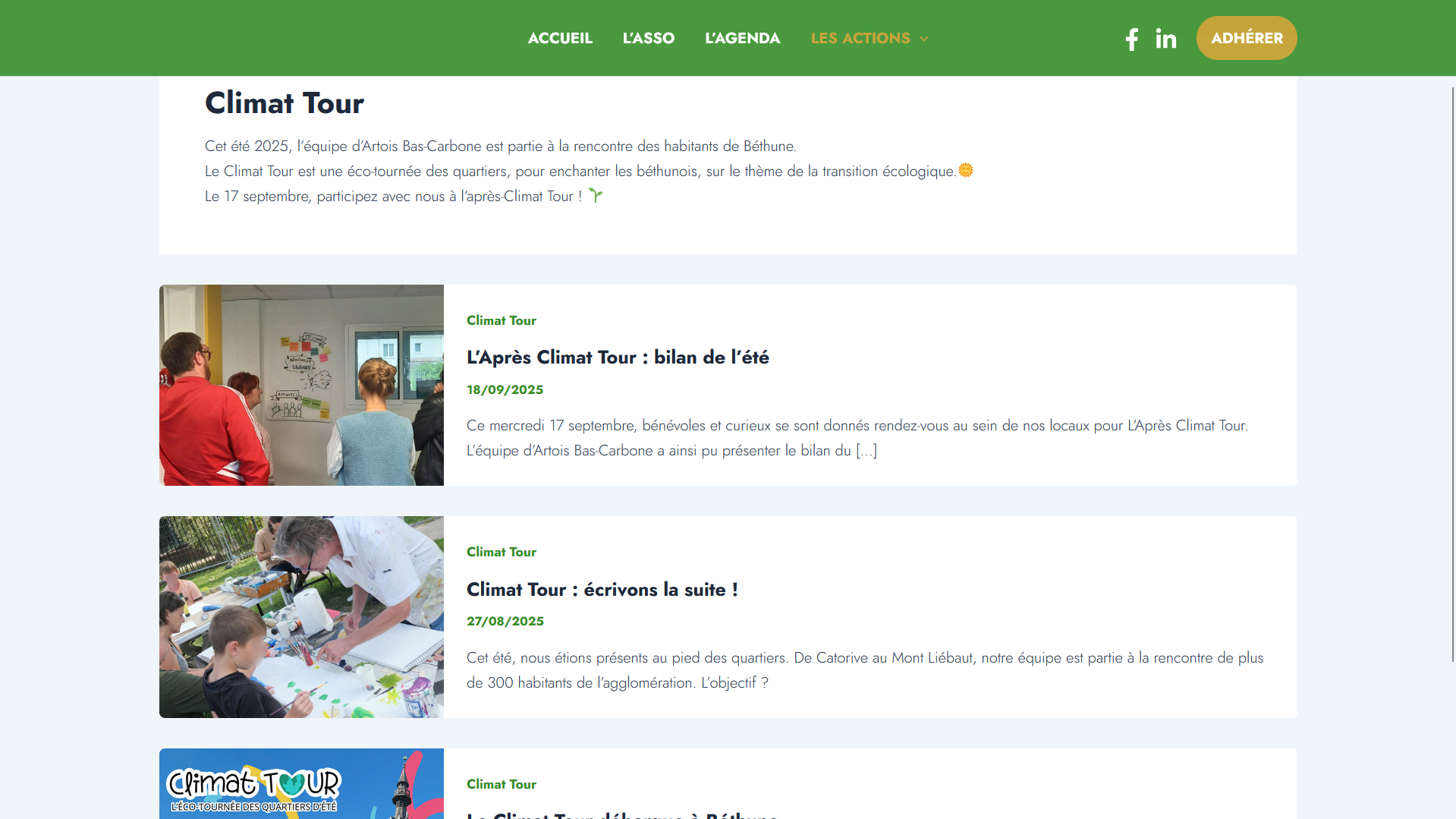Select Climat Tour category above the bilan article
Screen dimensions: 1456x819
tap(501, 320)
